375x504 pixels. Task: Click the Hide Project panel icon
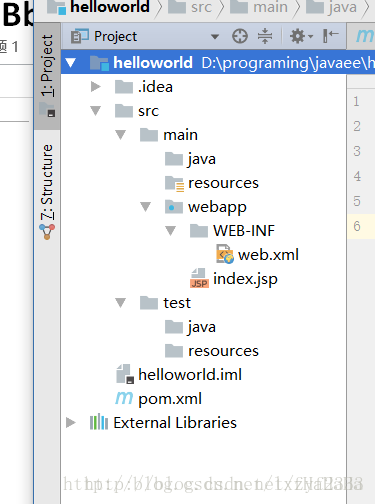click(x=331, y=36)
